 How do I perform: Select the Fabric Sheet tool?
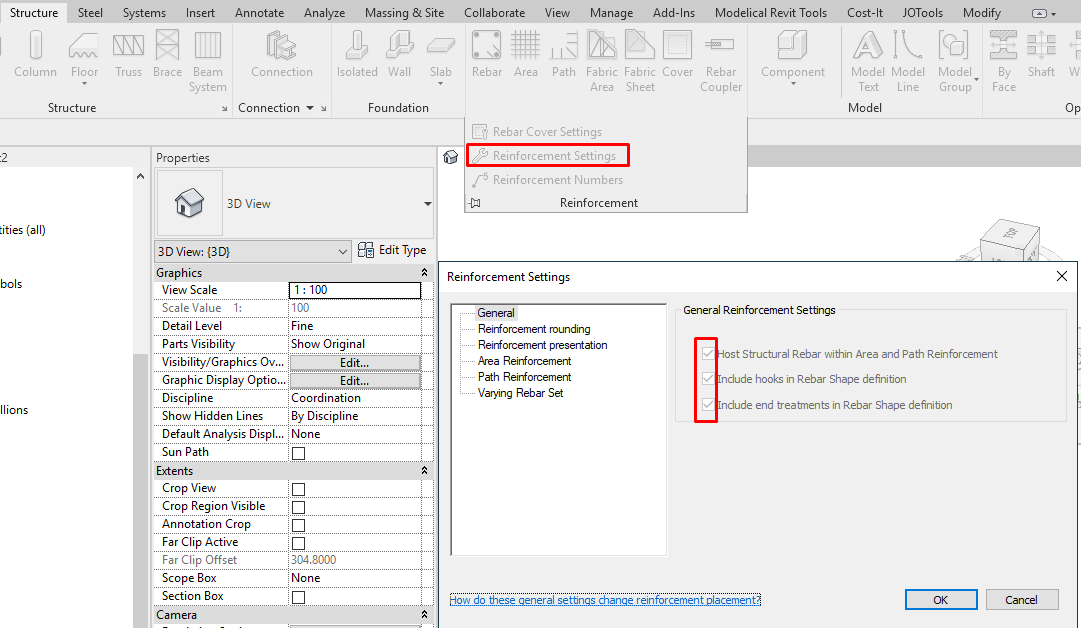[640, 61]
